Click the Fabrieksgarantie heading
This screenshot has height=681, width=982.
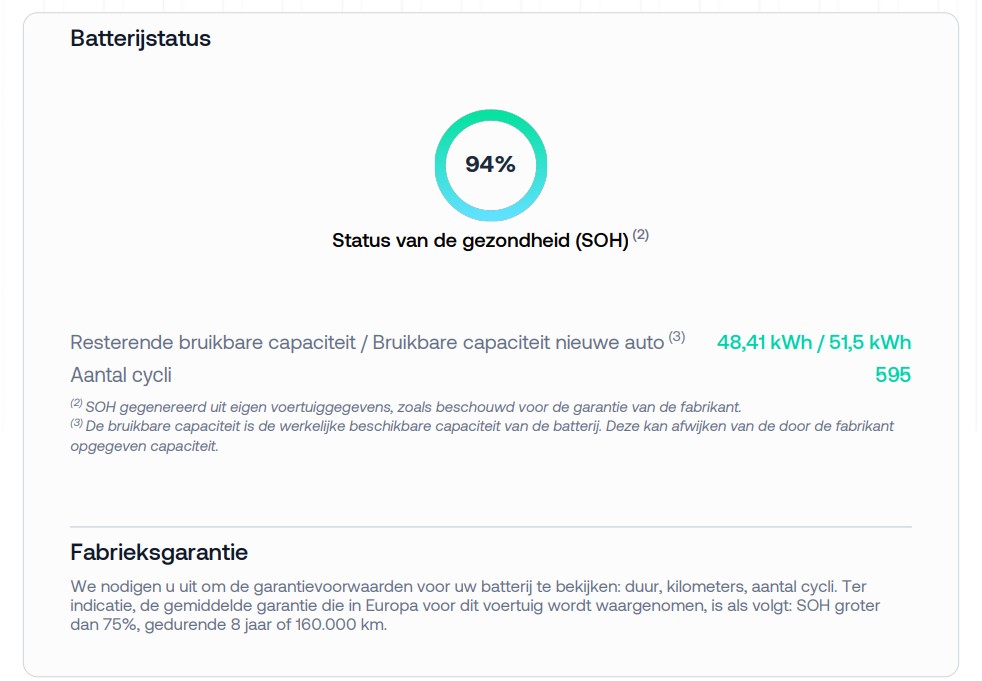tap(159, 552)
